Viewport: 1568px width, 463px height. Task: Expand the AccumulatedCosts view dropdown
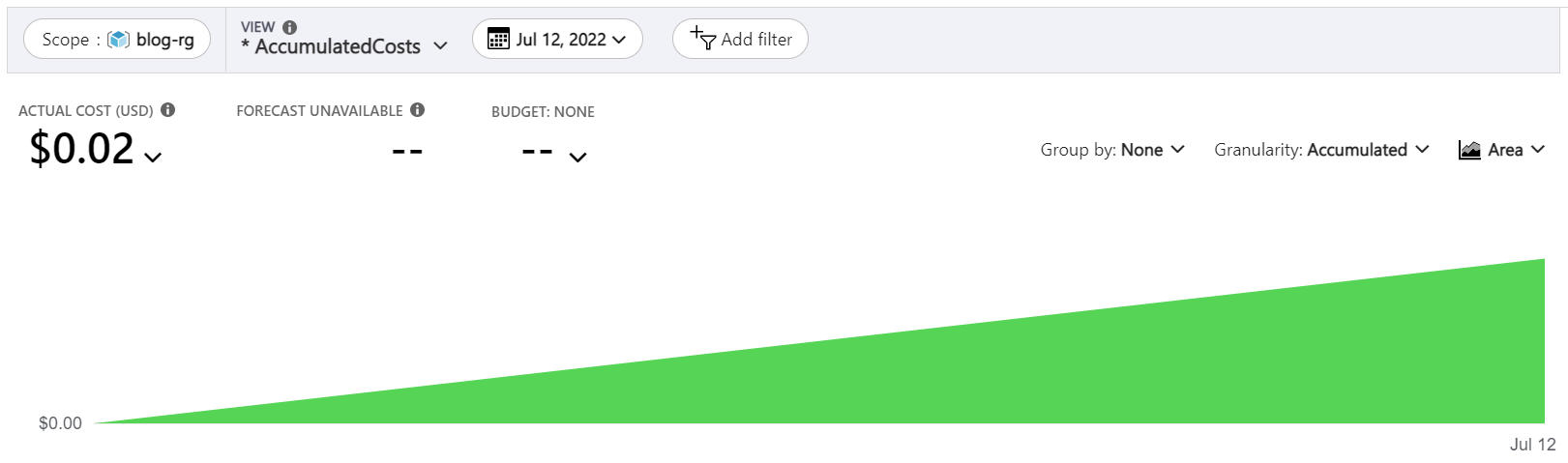pos(440,46)
